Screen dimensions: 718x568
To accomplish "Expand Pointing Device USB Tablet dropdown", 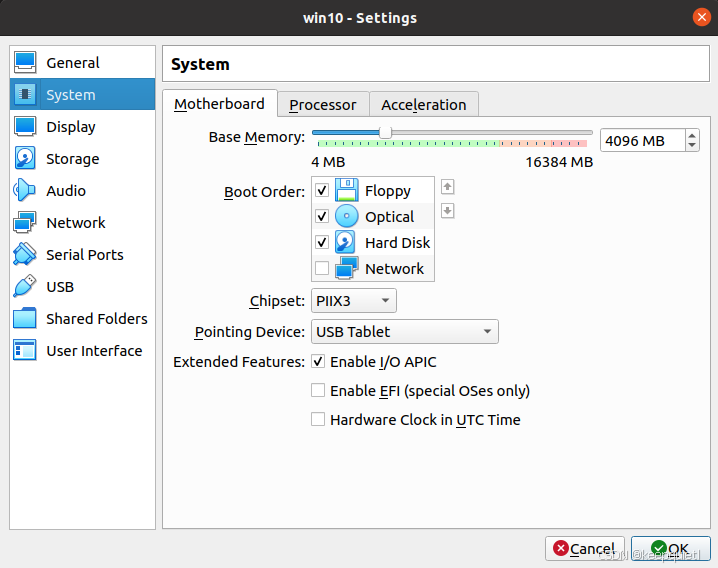I will point(403,332).
